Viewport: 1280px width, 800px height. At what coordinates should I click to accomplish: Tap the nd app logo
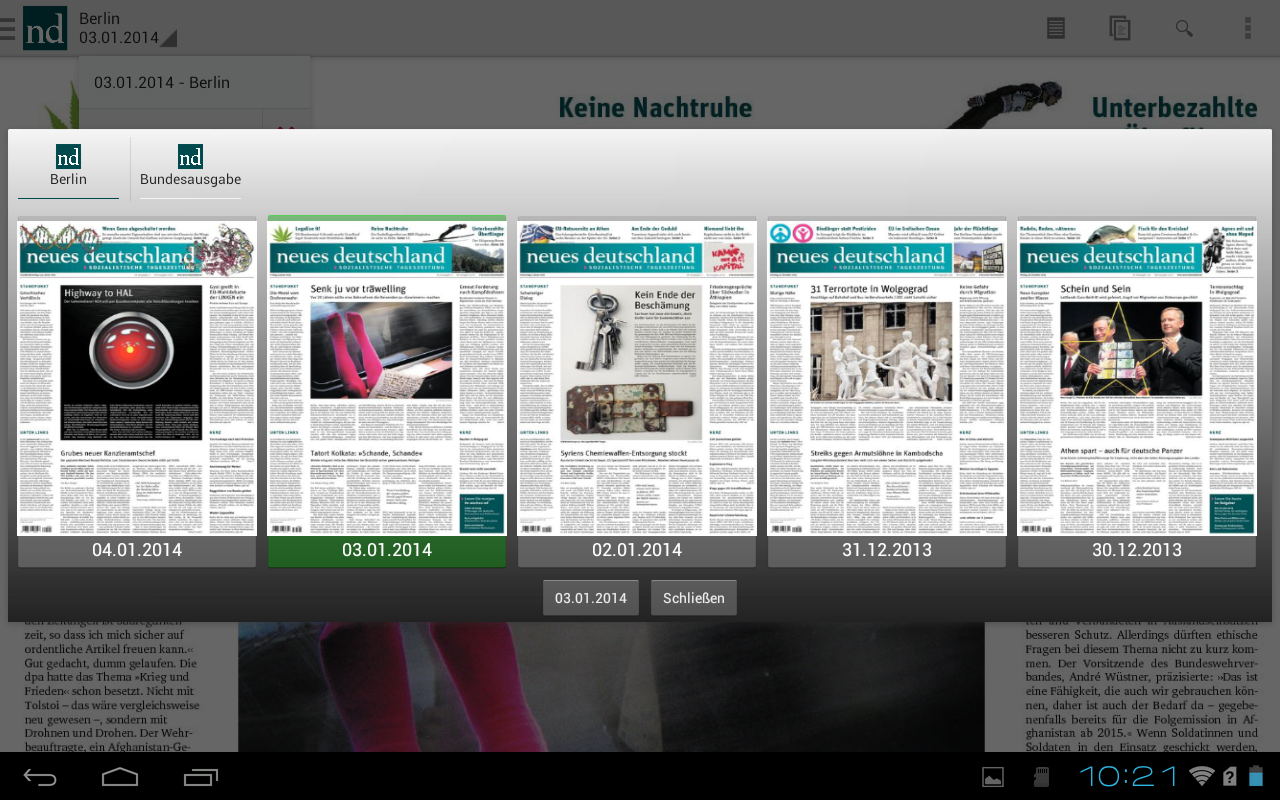click(x=45, y=28)
